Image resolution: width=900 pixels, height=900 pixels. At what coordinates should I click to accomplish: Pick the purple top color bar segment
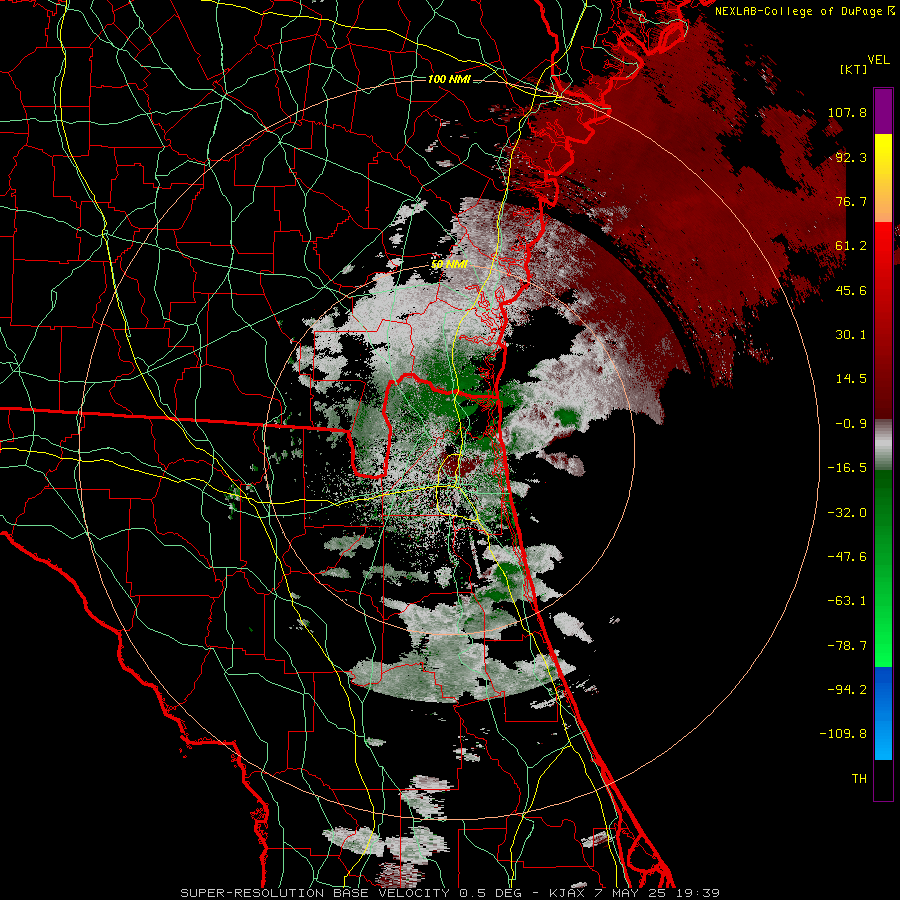pos(883,111)
